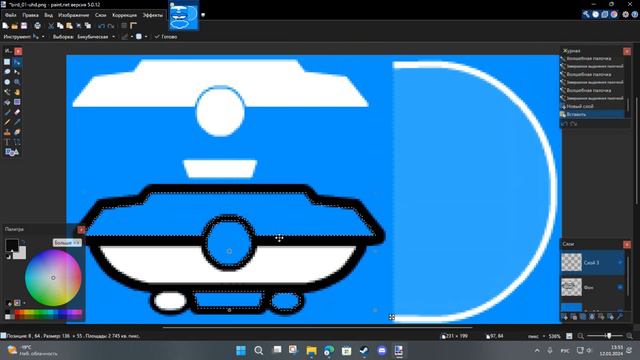This screenshot has width=640, height=360.
Task: Select the Ellipse Select tool
Action: tap(7, 82)
